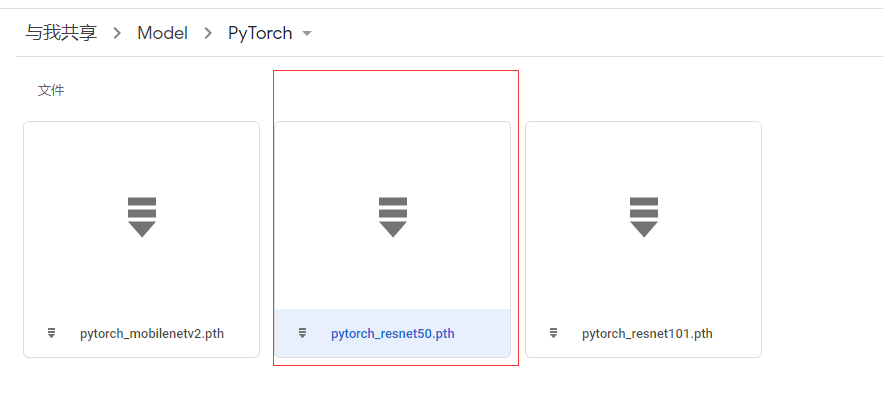Go to 与我共享 in the breadcrumb
The height and width of the screenshot is (394, 883).
pyautogui.click(x=61, y=33)
